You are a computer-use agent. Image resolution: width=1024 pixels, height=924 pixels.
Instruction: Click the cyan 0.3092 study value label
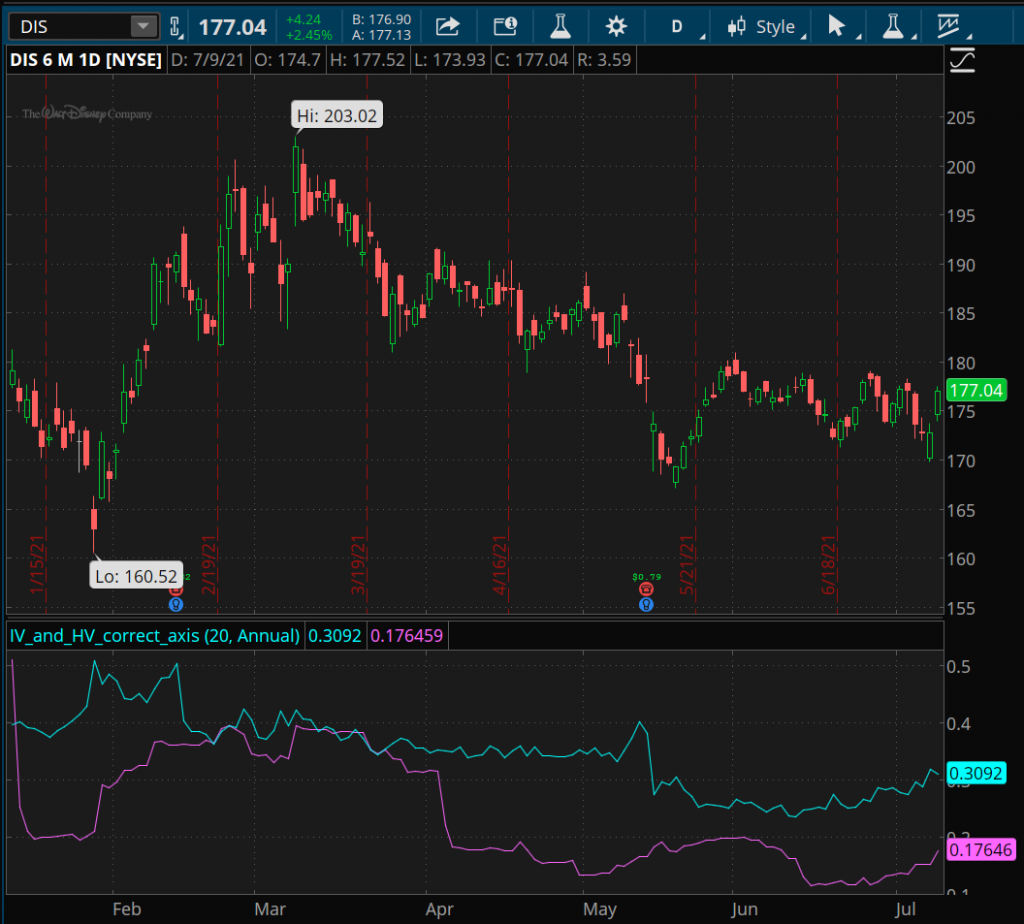pyautogui.click(x=334, y=635)
